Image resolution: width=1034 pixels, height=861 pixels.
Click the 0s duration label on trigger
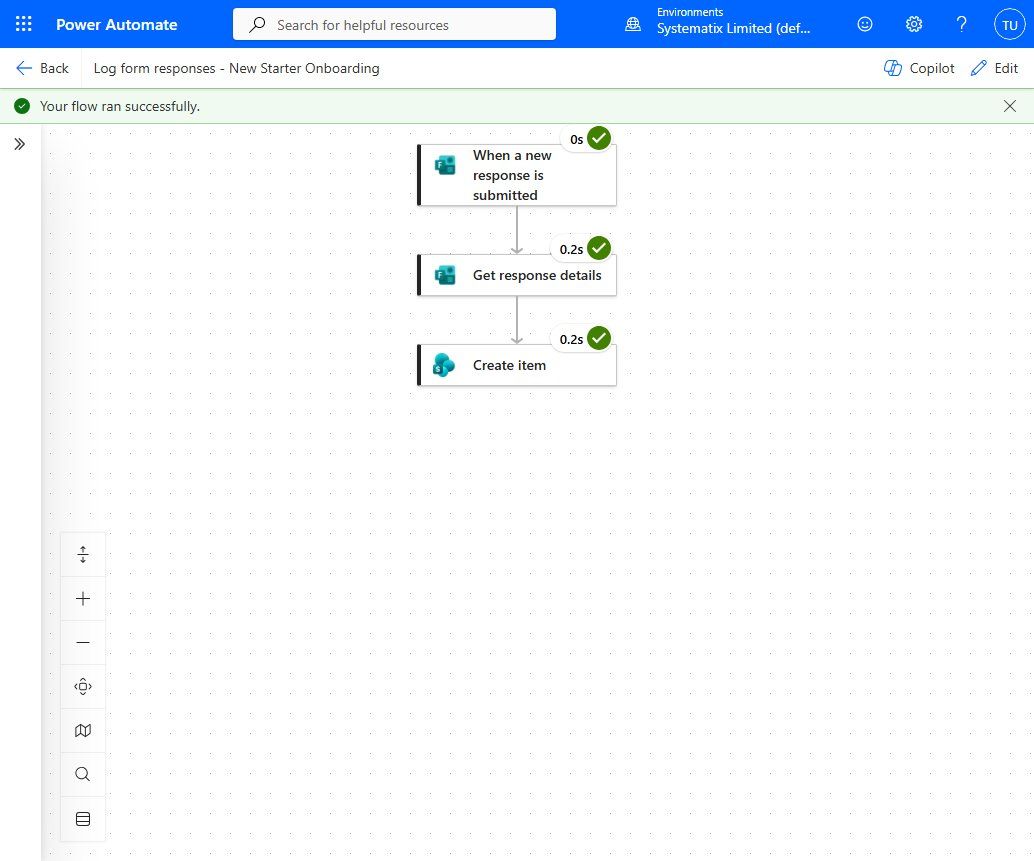coord(576,140)
